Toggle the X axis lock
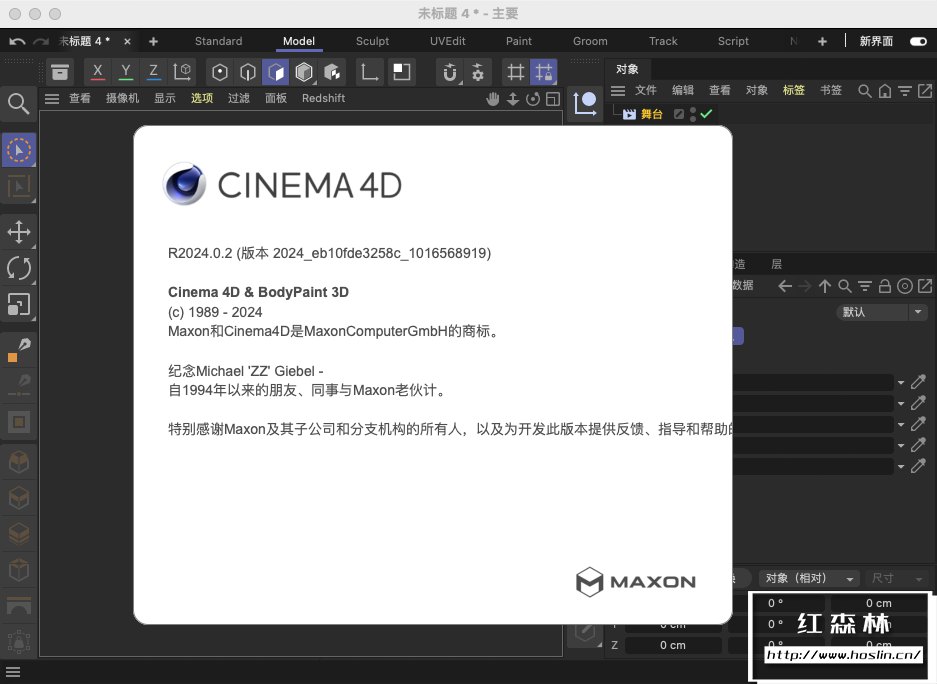Screen dimensions: 937x684 tap(98, 72)
